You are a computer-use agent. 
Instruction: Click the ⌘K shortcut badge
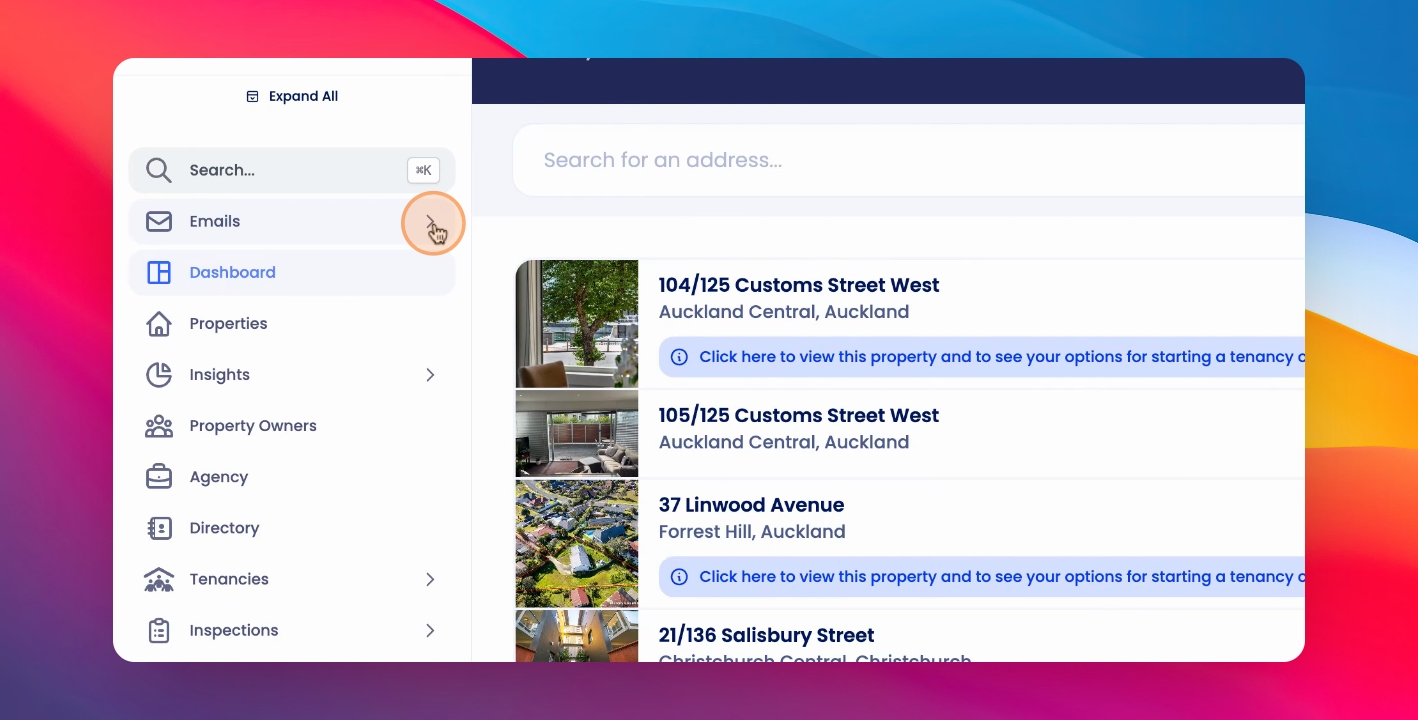[423, 170]
